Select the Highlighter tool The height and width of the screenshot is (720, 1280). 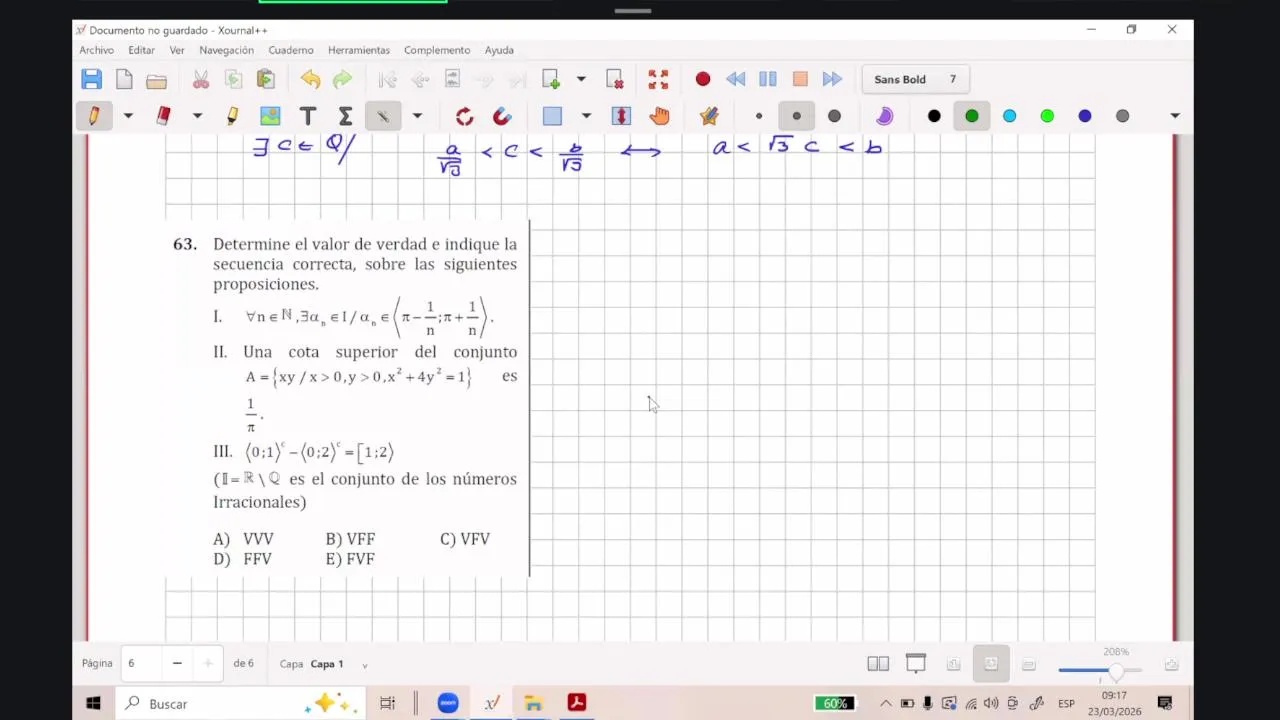click(232, 116)
